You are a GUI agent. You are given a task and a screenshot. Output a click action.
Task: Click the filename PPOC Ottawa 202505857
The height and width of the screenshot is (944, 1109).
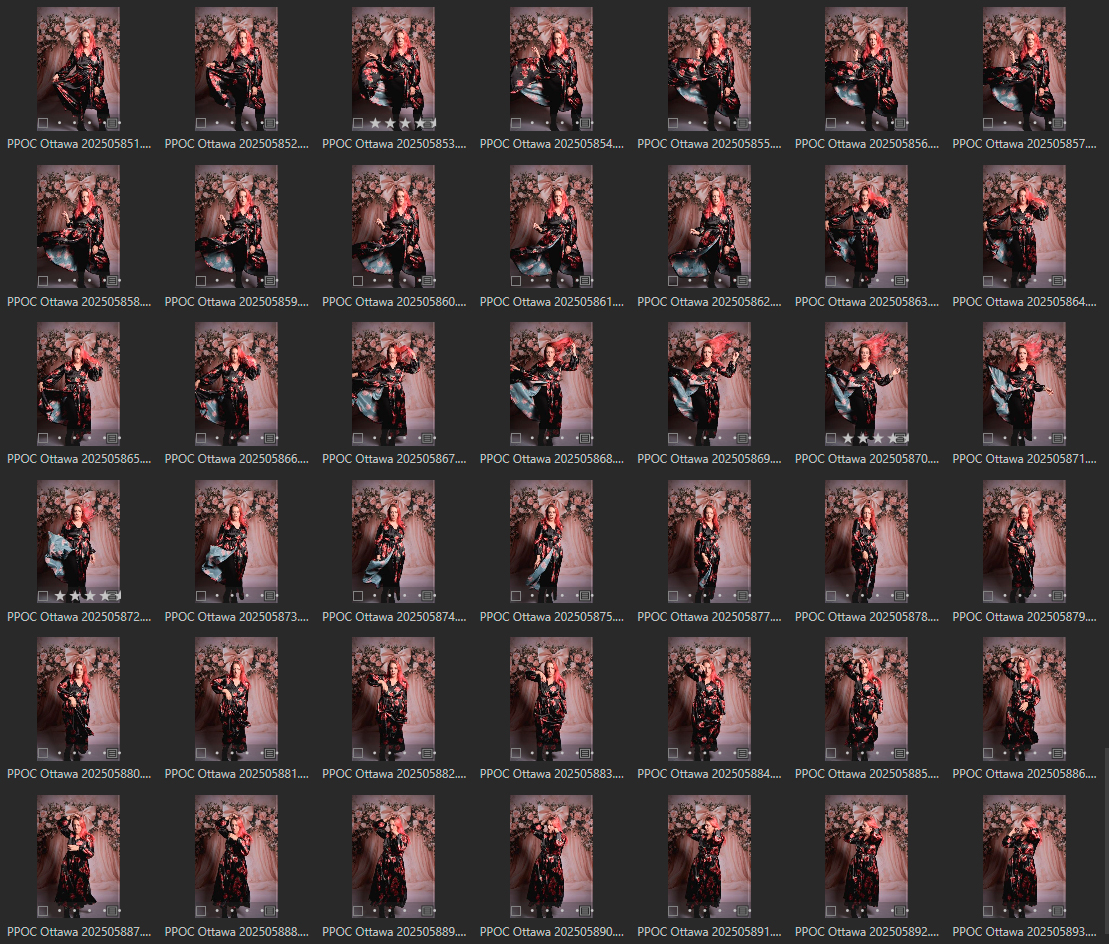(1024, 144)
